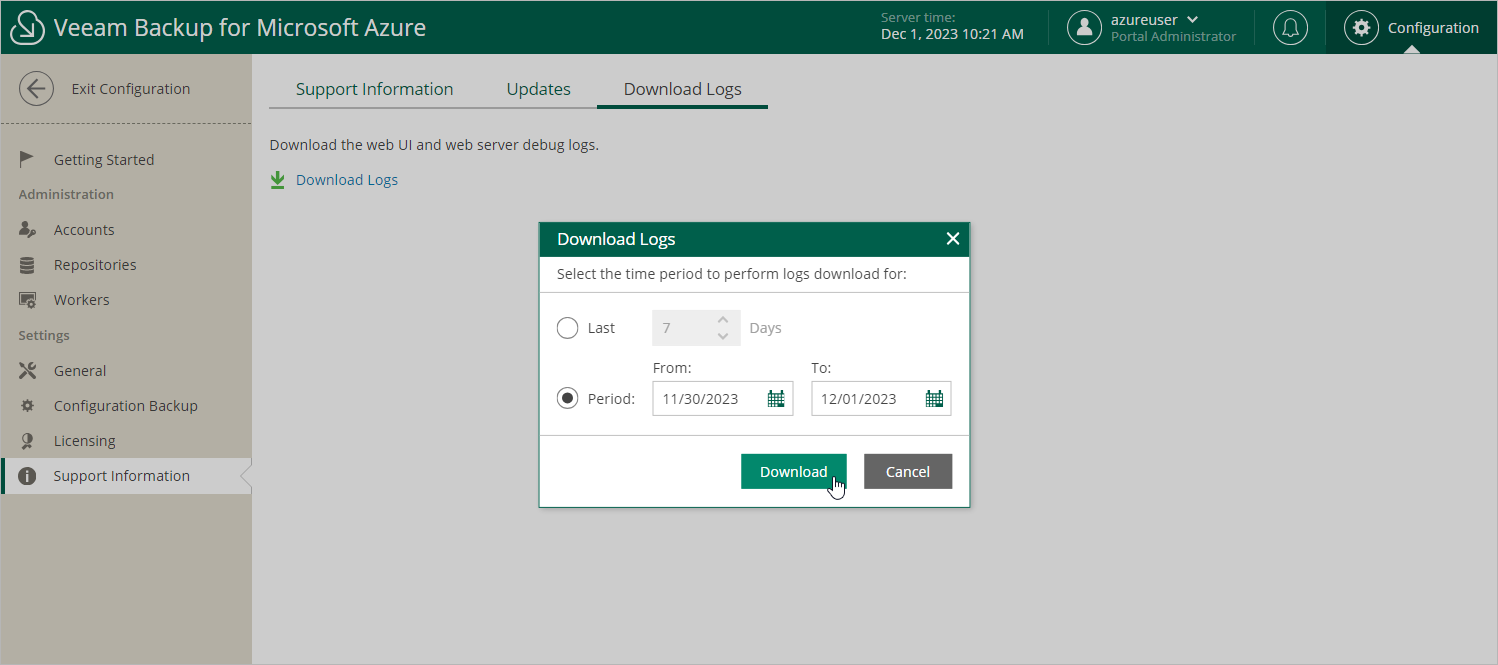Screen dimensions: 1498x665
Task: Select the Period radio button
Action: (567, 398)
